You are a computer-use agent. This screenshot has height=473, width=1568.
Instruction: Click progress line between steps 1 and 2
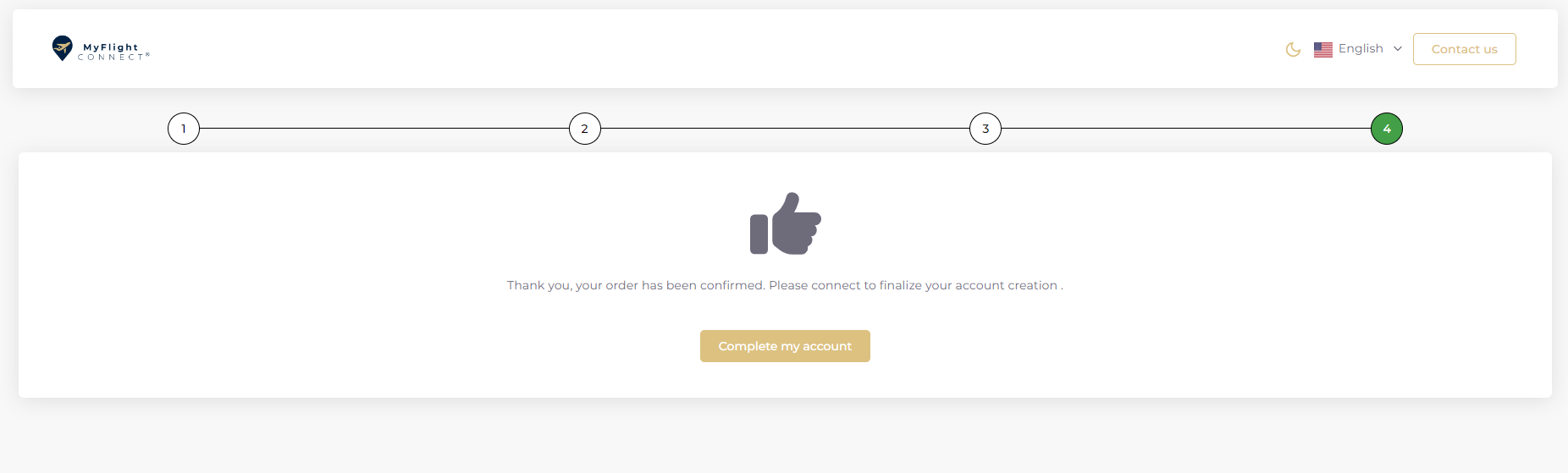click(x=384, y=129)
